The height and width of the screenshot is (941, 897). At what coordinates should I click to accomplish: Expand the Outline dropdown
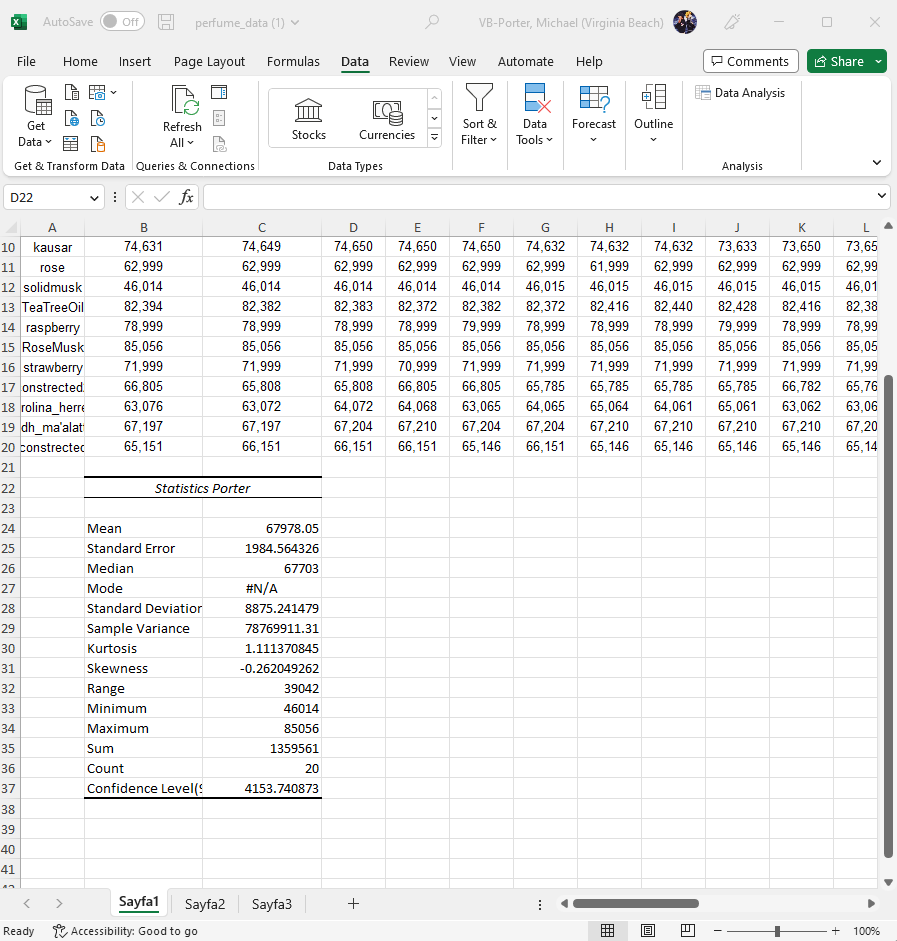(653, 118)
